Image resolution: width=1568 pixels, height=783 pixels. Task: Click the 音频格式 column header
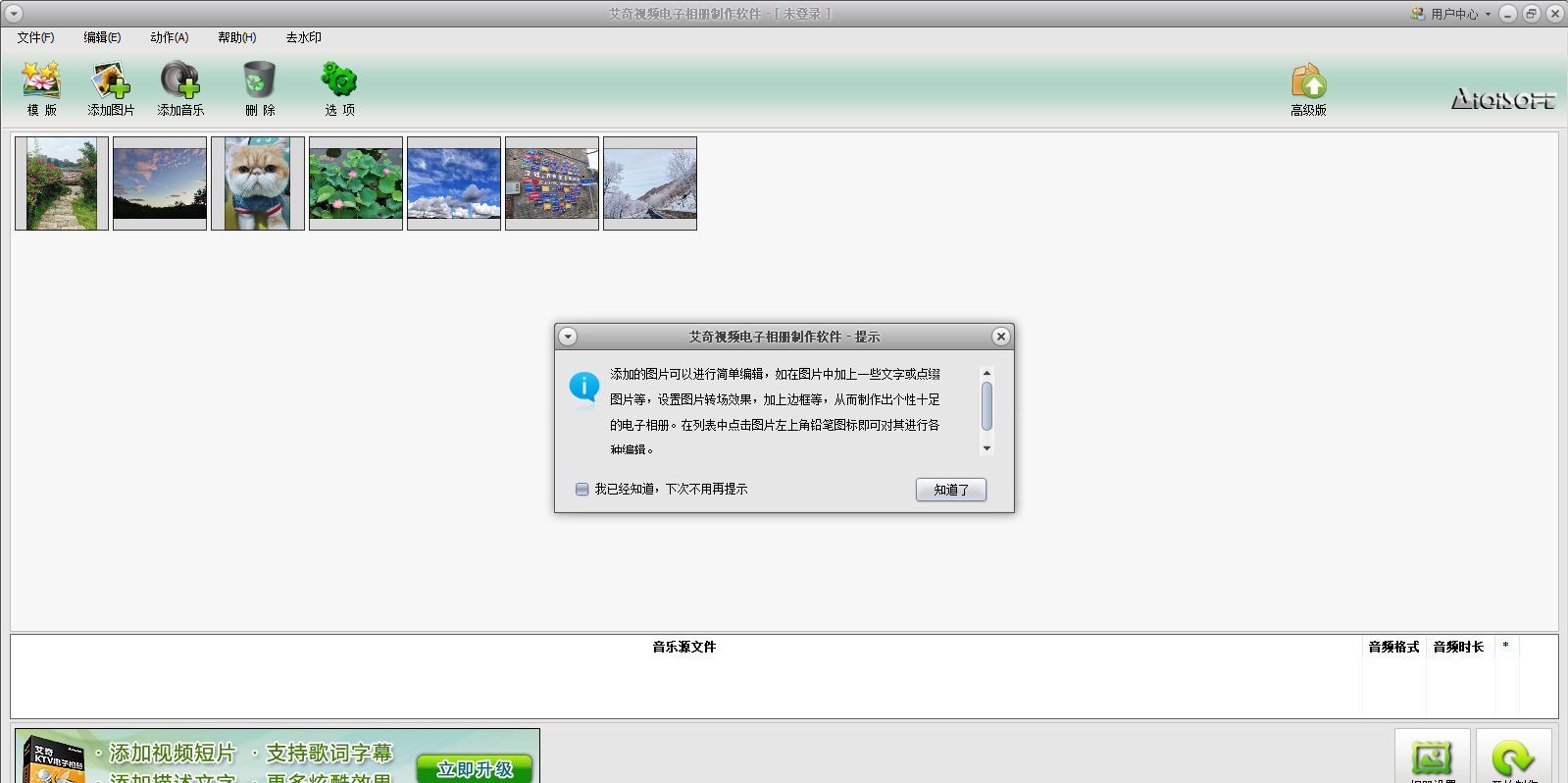pyautogui.click(x=1393, y=647)
